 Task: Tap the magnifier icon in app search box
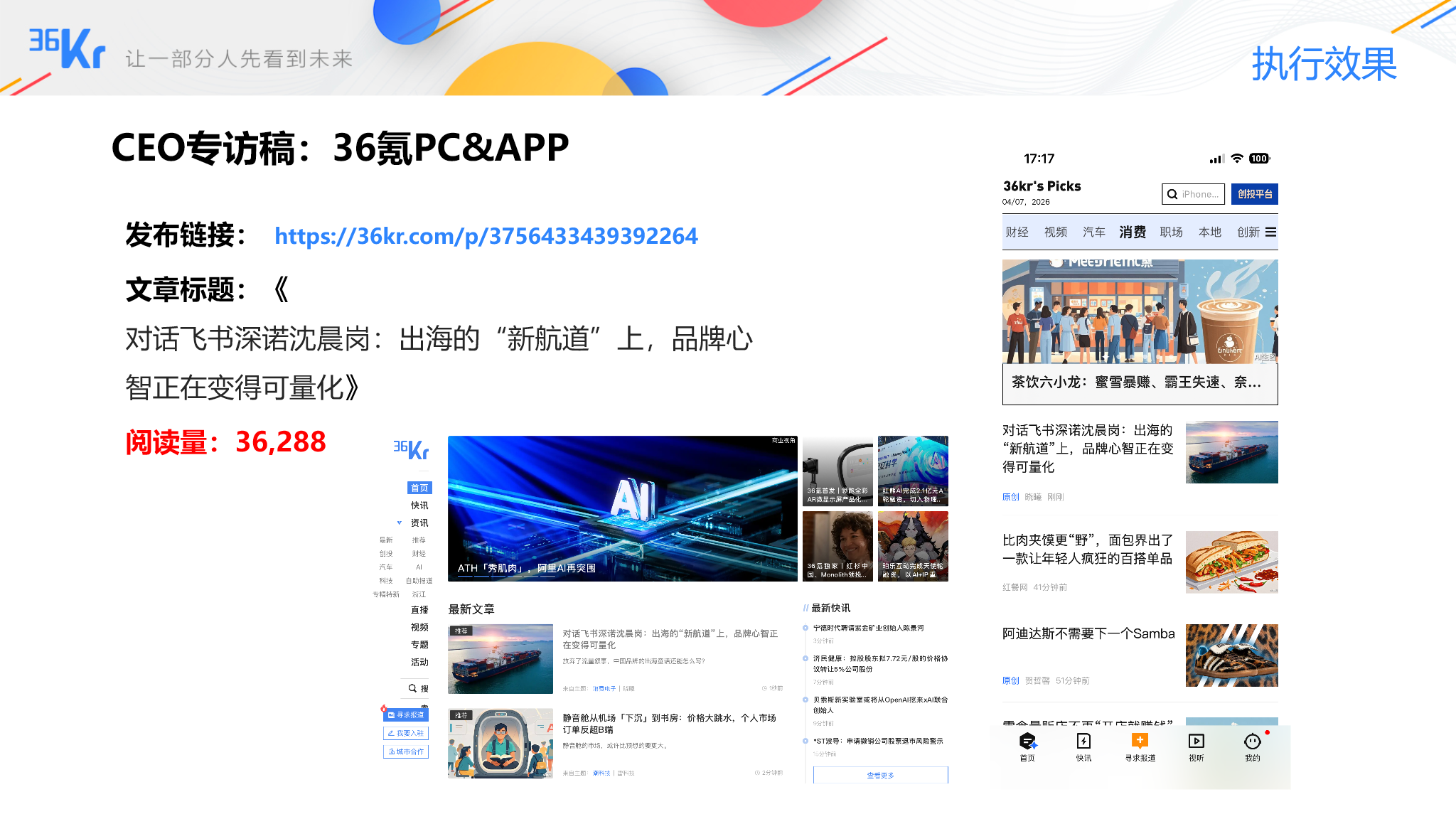tap(1172, 194)
